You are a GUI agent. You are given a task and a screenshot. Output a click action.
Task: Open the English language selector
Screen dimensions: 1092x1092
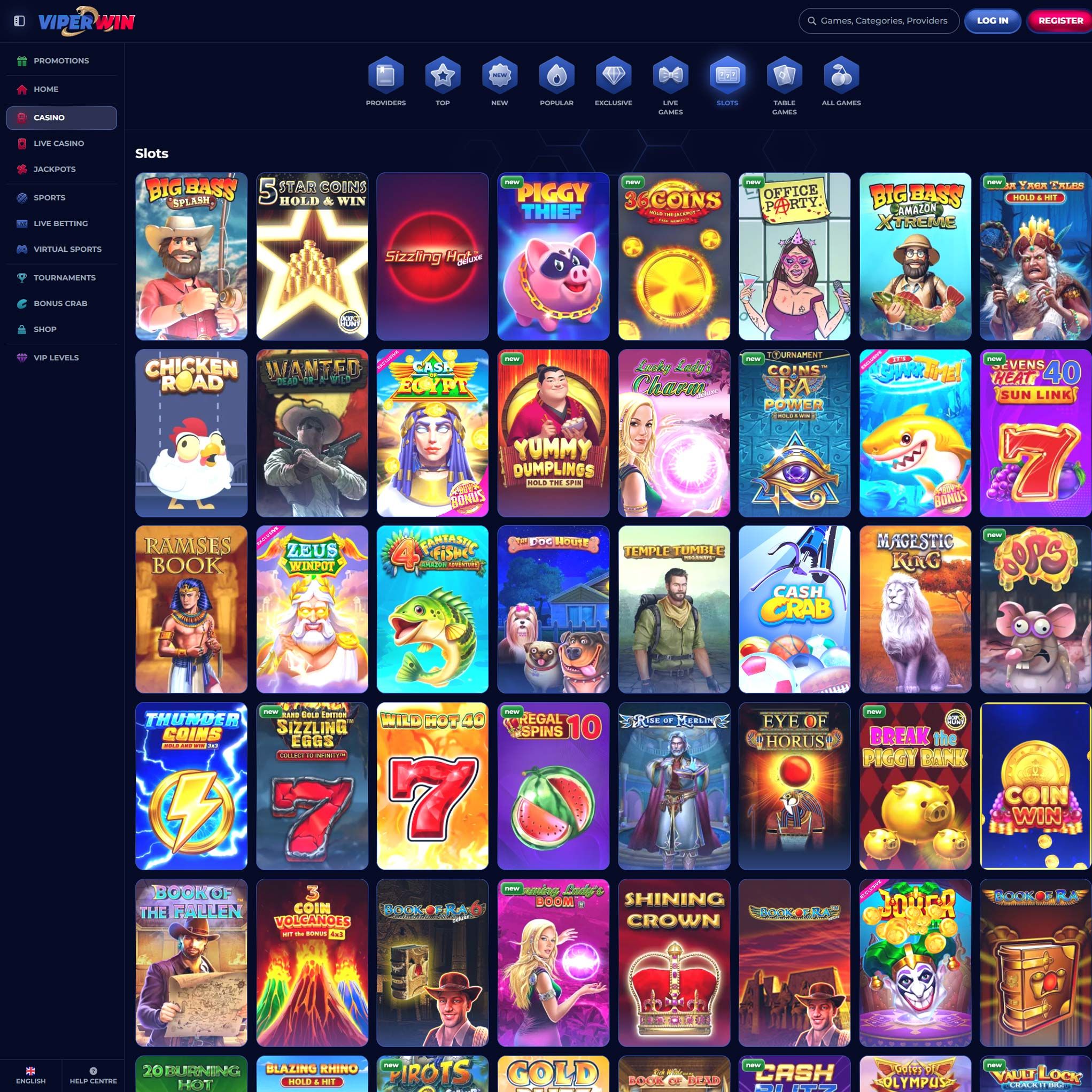click(x=30, y=1075)
